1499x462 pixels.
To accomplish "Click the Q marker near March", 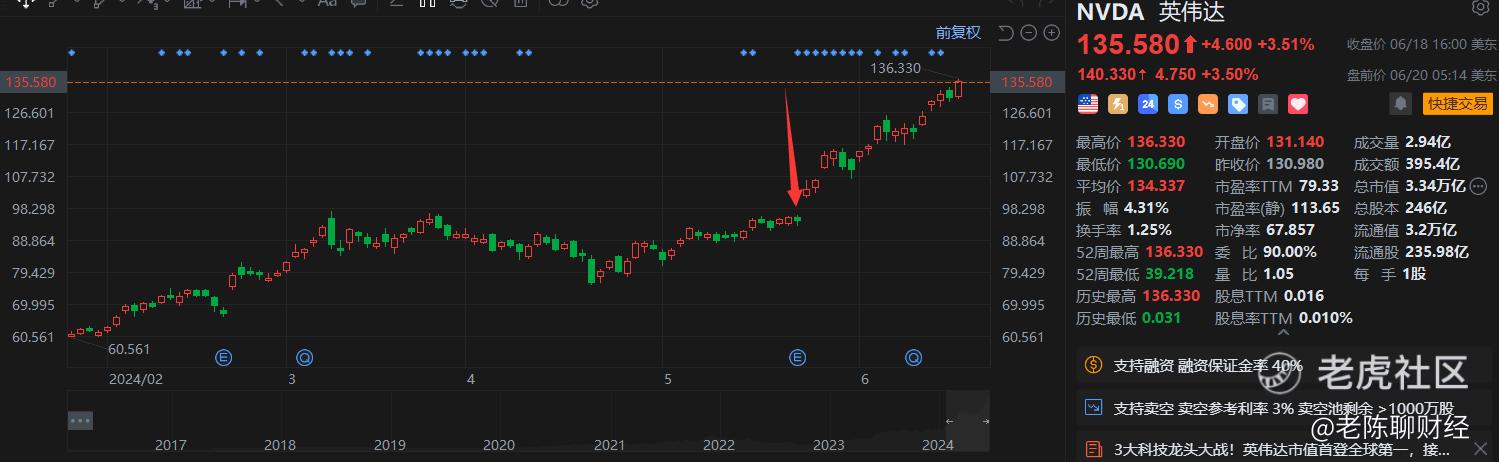I will coord(304,356).
